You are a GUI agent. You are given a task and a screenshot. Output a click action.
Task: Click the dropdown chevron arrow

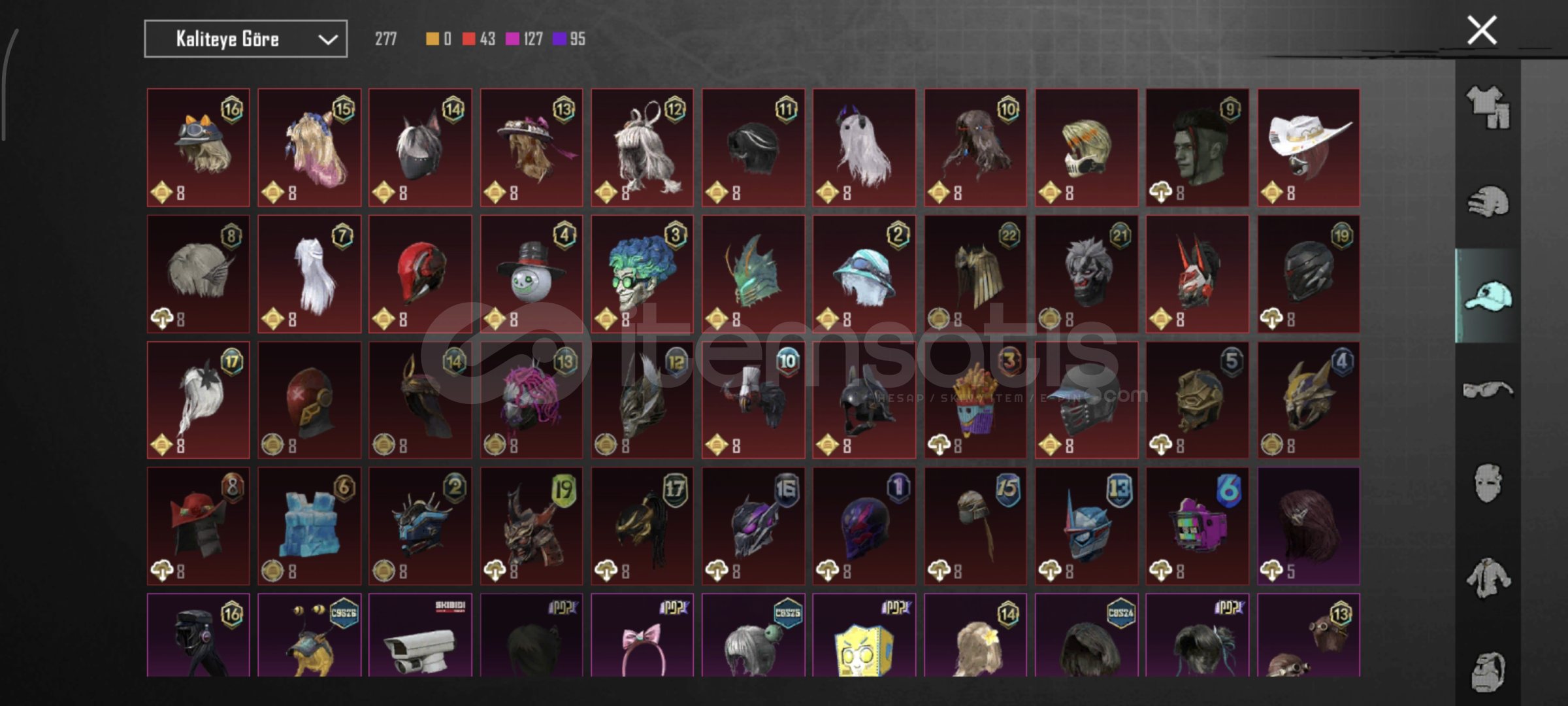click(x=327, y=40)
